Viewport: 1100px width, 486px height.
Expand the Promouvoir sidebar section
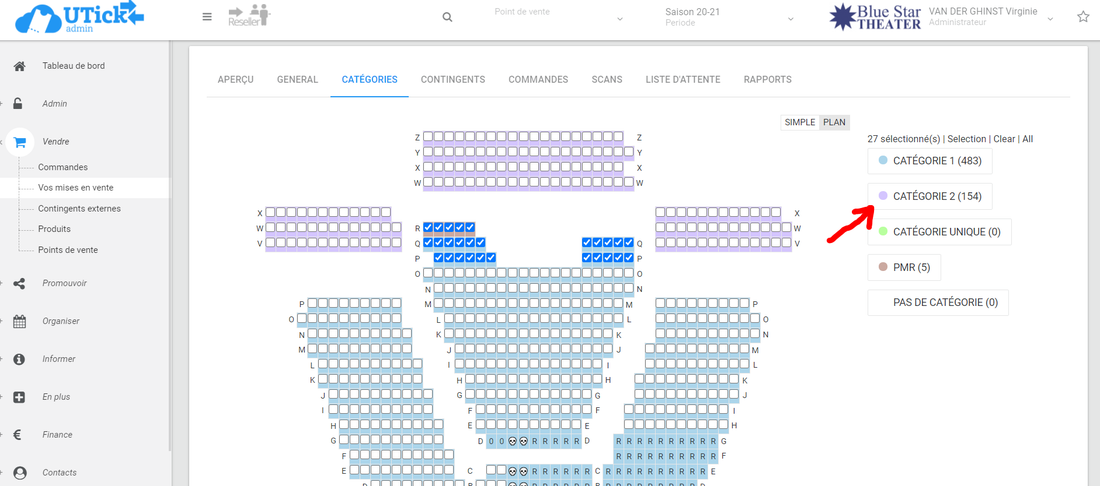coord(64,283)
